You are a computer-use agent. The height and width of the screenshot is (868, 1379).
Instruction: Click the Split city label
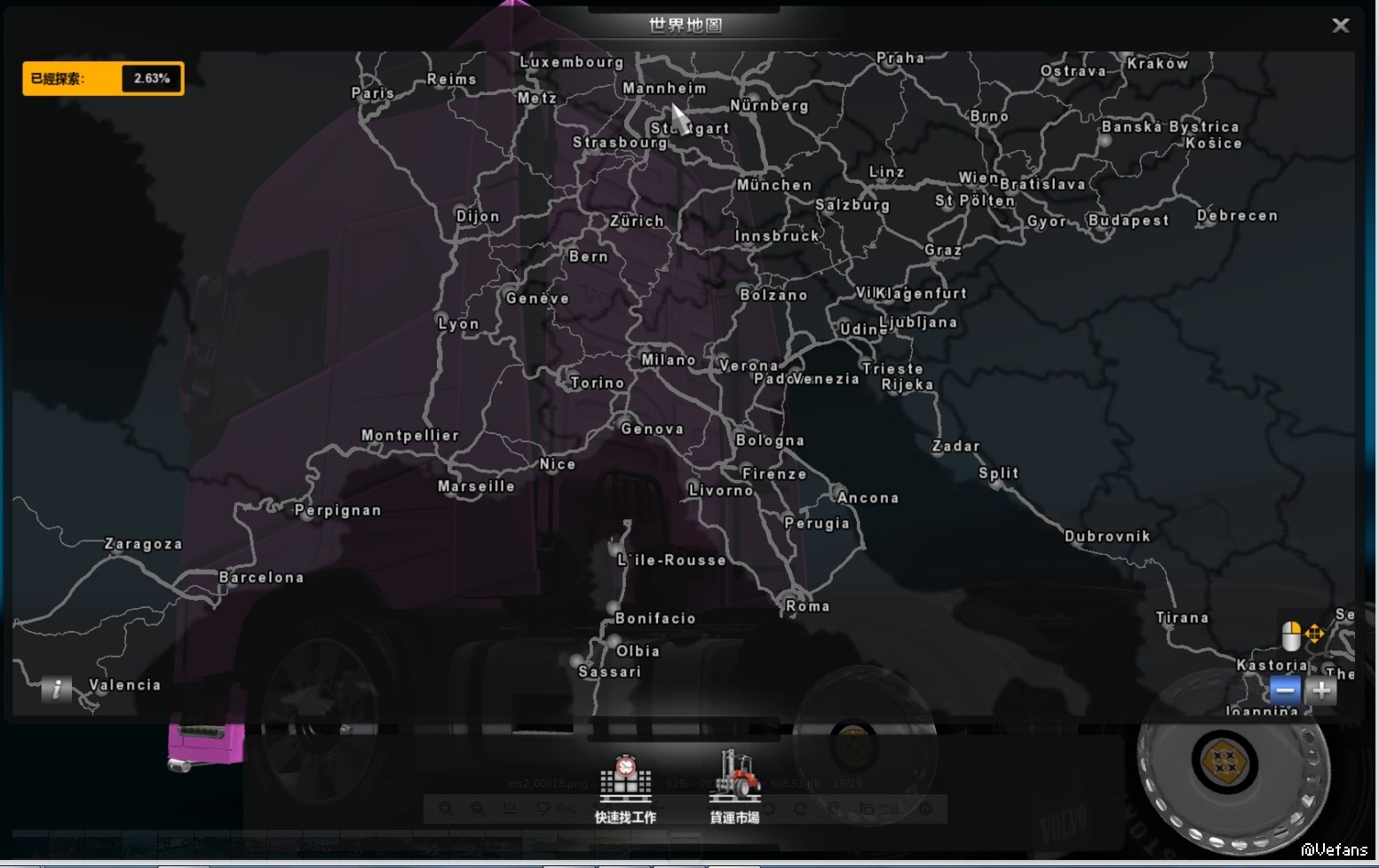pos(999,474)
